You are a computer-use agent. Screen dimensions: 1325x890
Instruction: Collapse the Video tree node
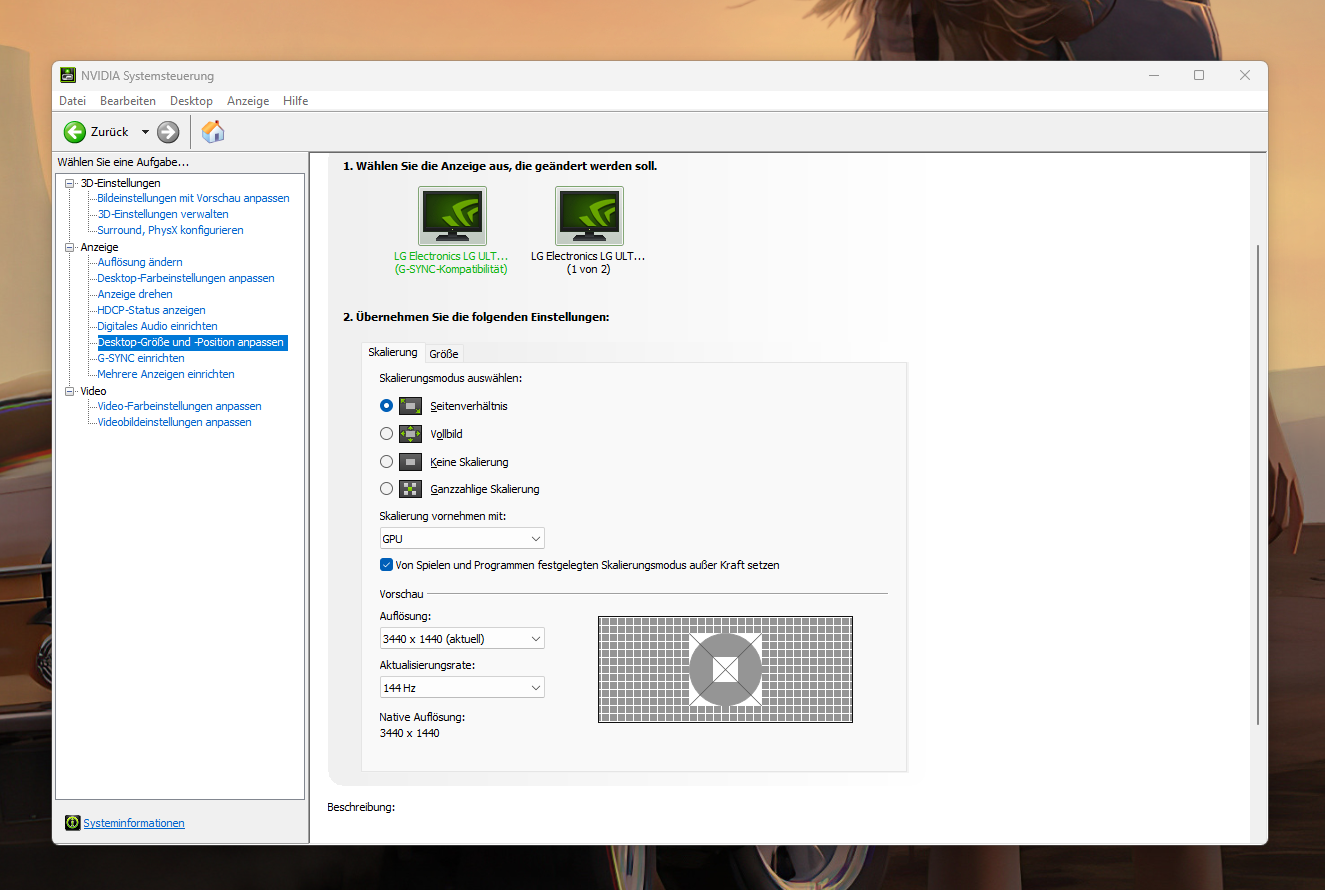click(x=70, y=391)
